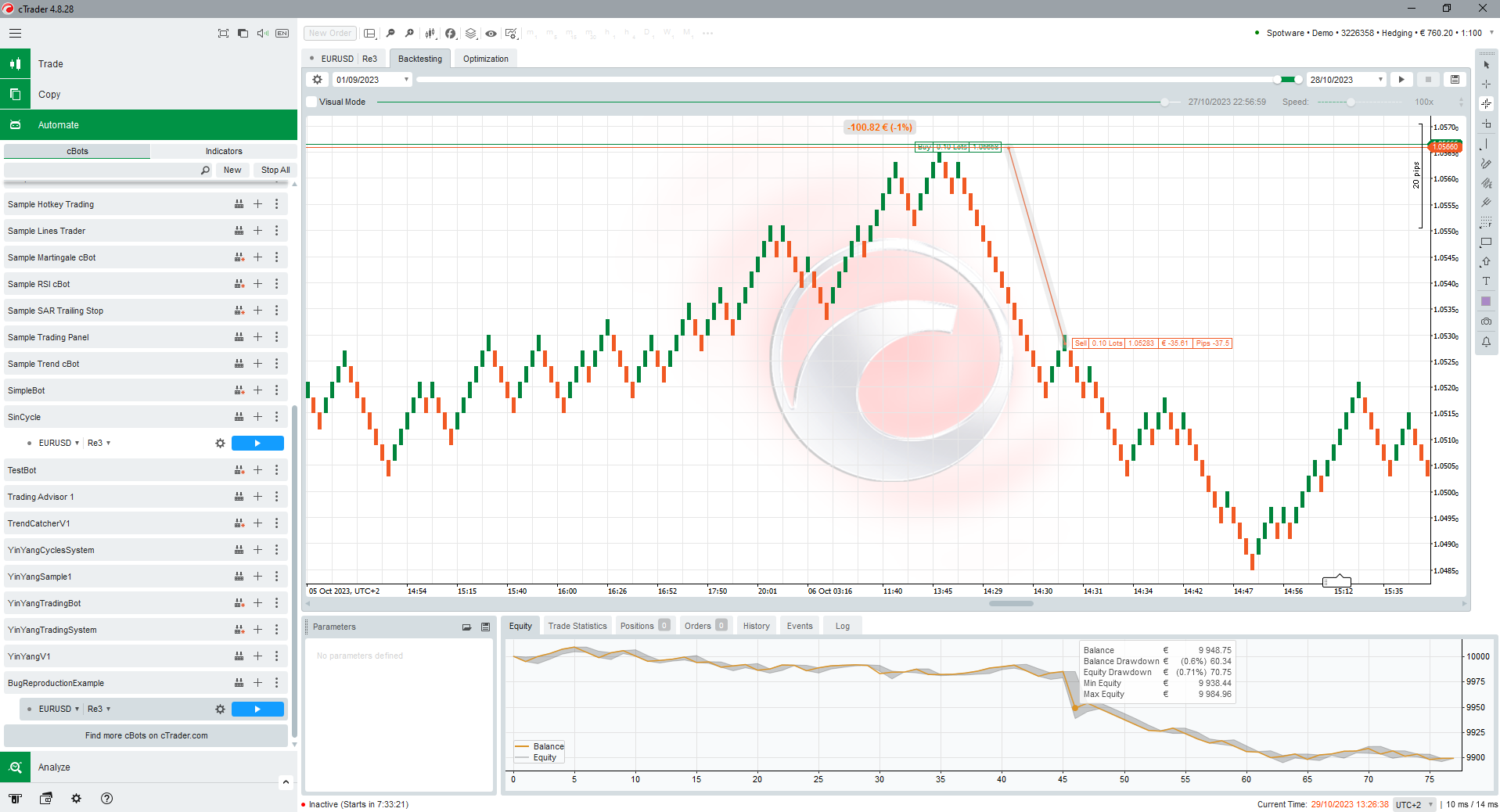Open SinCycle instance settings gear
Viewport: 1500px width, 812px height.
pyautogui.click(x=220, y=443)
